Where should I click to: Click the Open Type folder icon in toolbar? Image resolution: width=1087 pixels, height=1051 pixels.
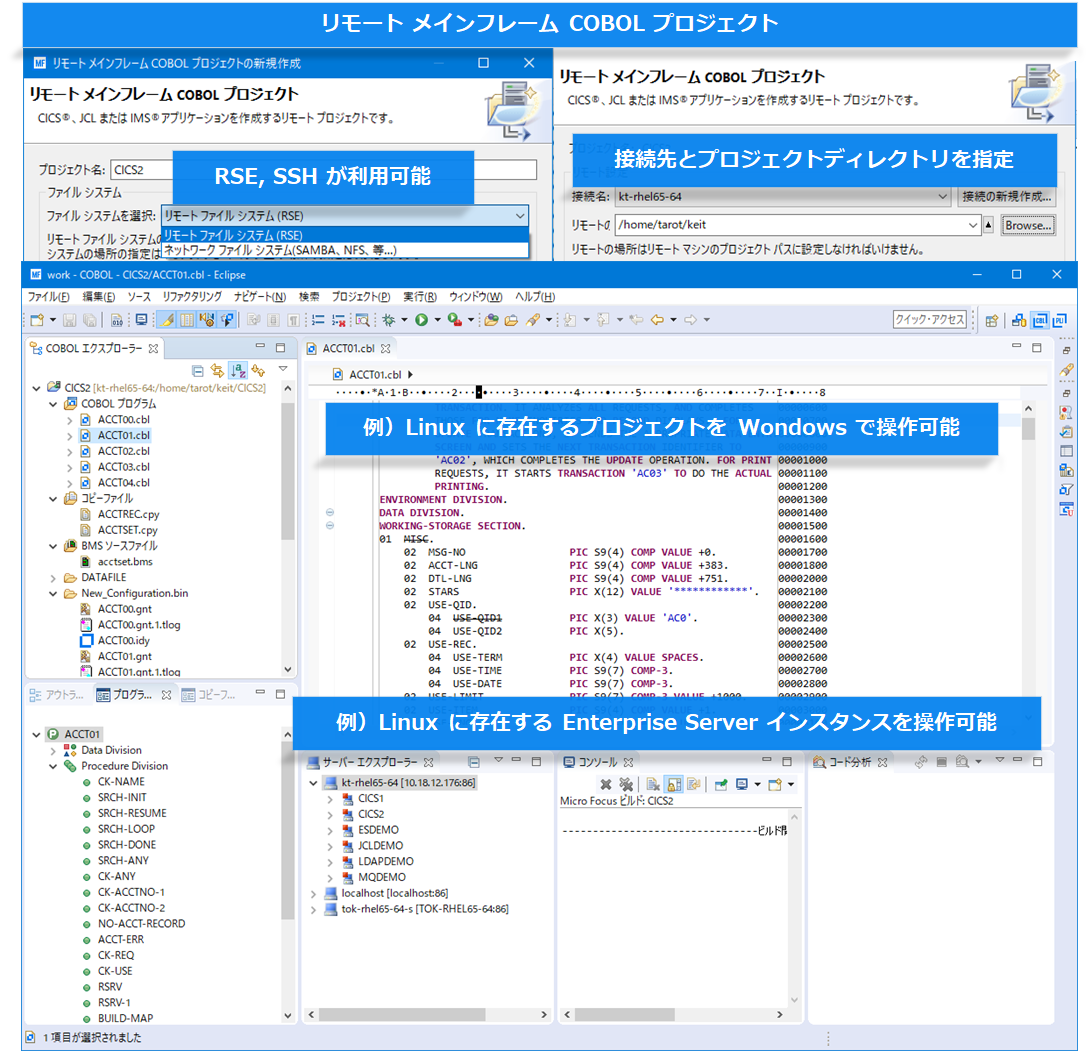(x=492, y=320)
